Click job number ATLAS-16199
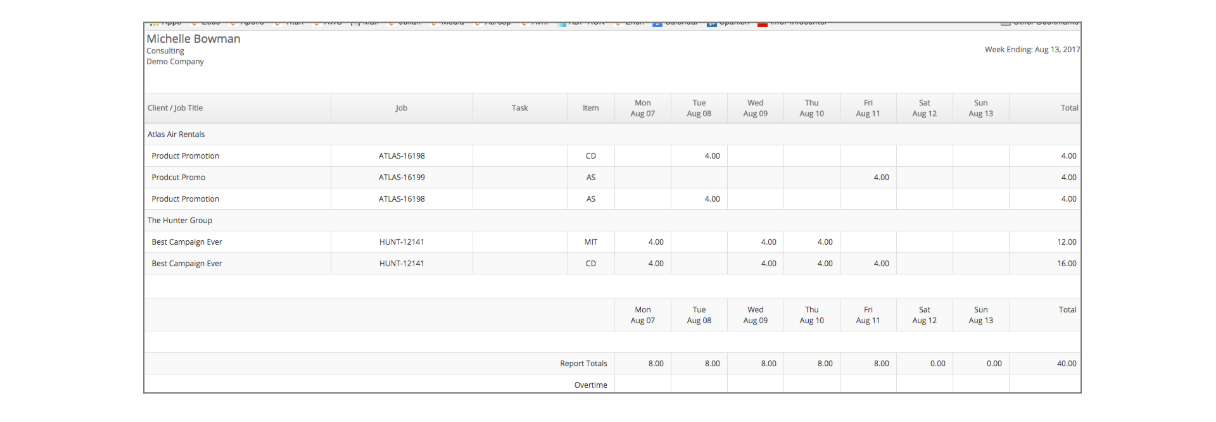 [401, 178]
